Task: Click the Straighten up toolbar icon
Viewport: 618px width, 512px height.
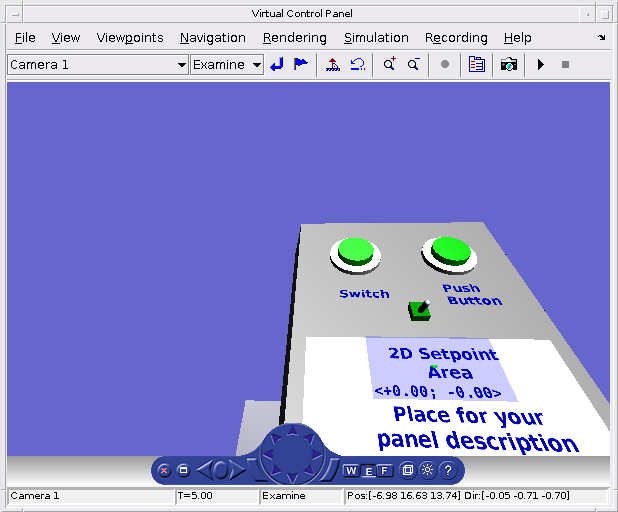Action: 333,64
